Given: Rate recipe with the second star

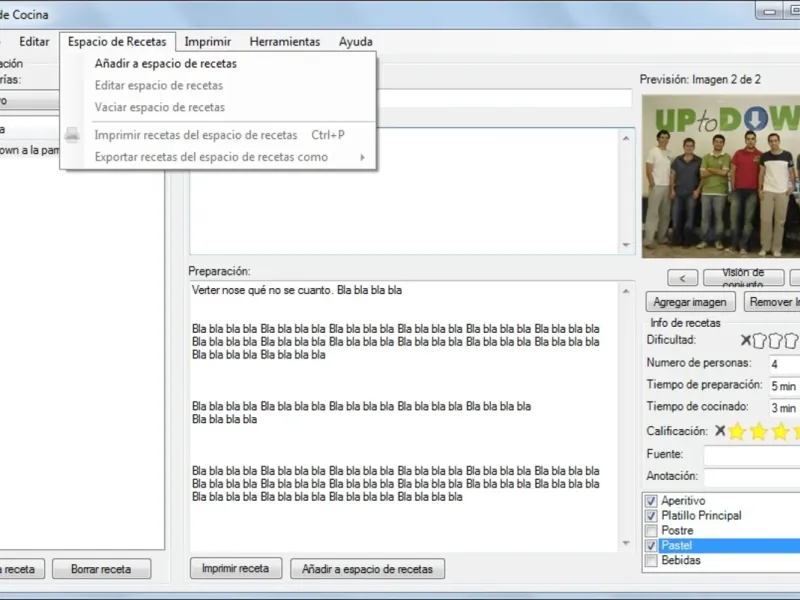Looking at the screenshot, I should [x=759, y=432].
